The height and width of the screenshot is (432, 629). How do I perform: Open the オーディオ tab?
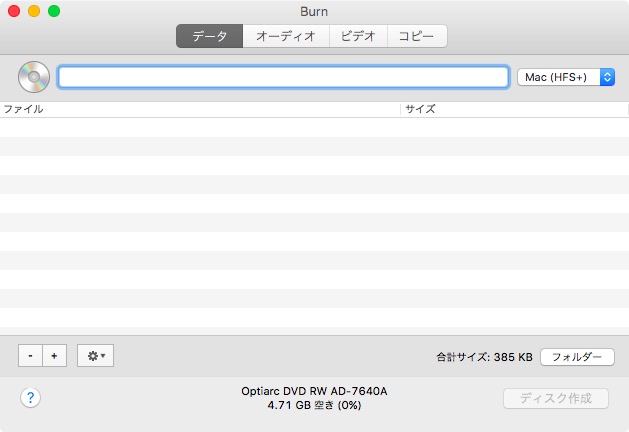[285, 36]
